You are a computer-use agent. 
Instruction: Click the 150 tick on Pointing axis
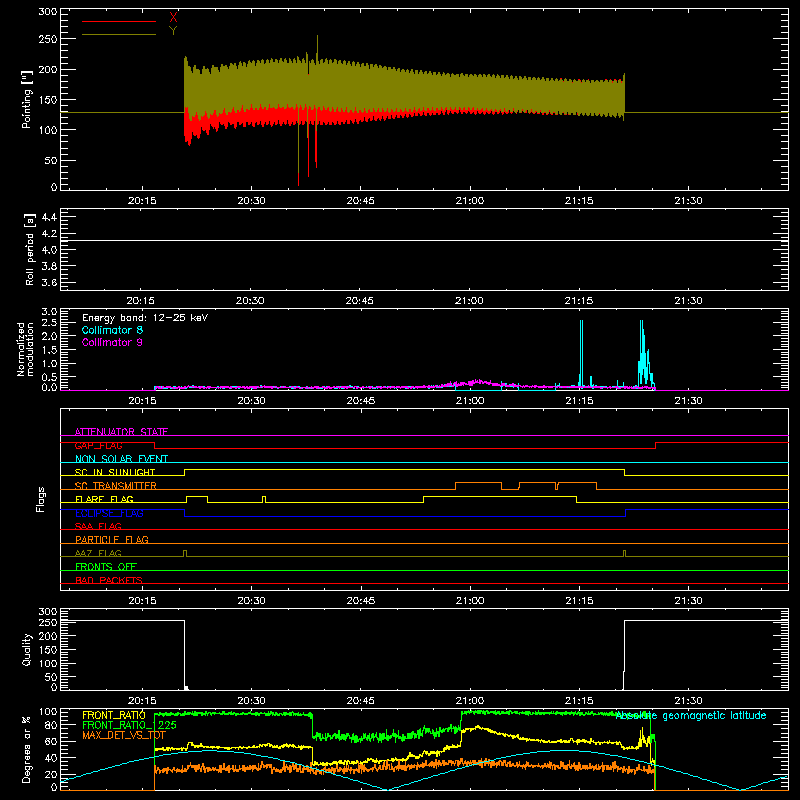point(47,100)
